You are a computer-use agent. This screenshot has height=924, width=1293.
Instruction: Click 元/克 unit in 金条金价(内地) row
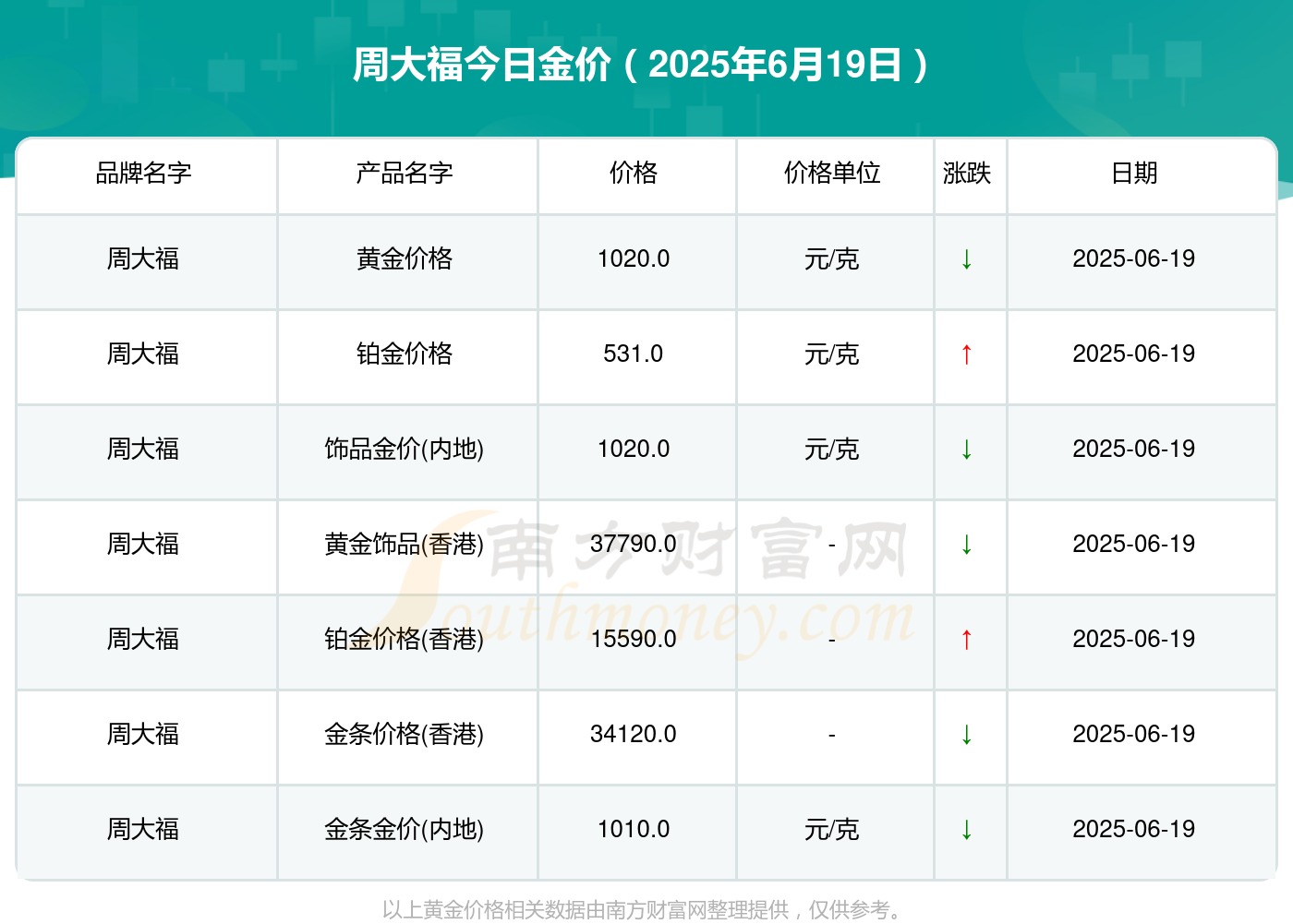(832, 830)
